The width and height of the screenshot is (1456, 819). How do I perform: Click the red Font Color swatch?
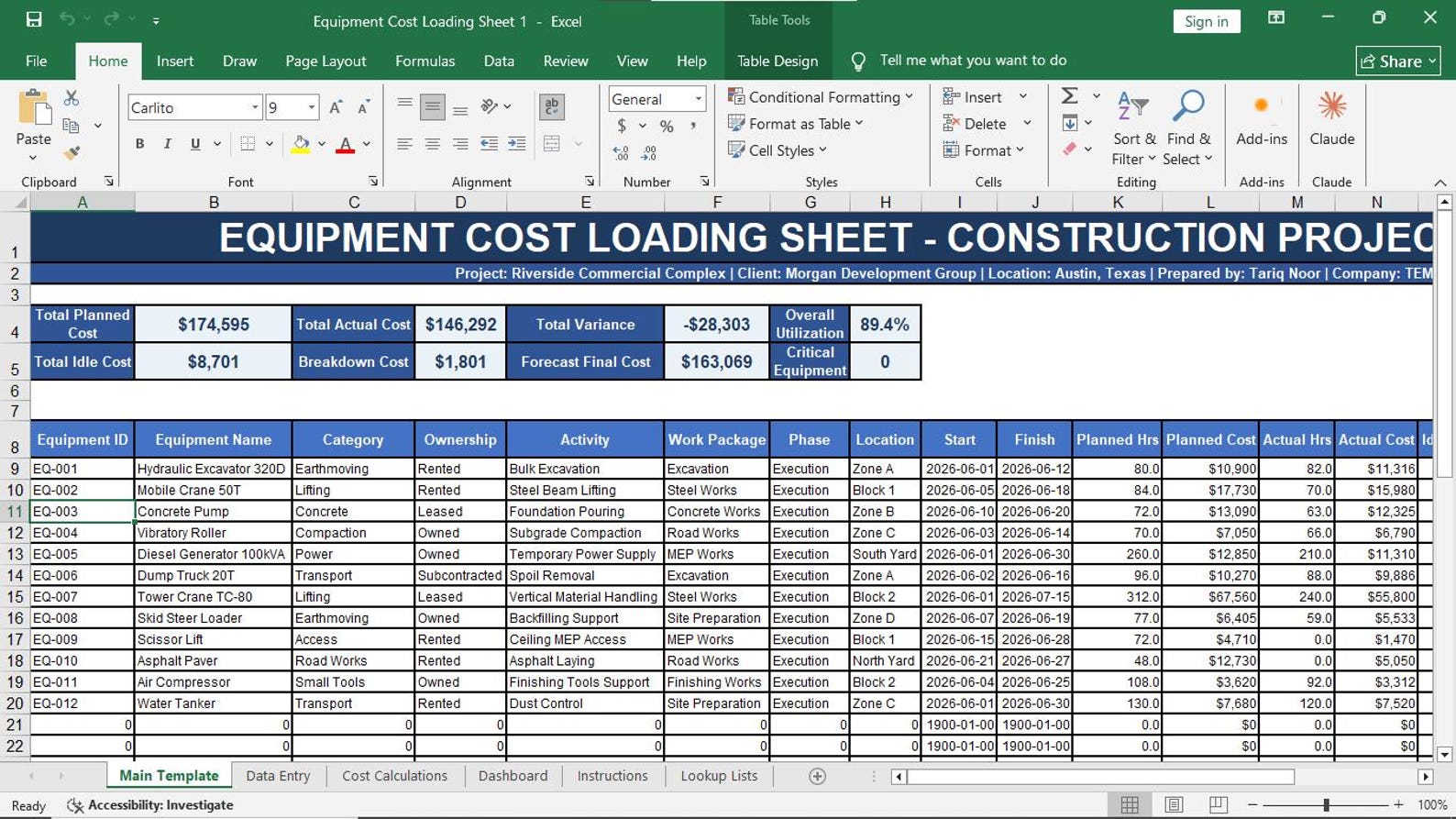click(346, 144)
